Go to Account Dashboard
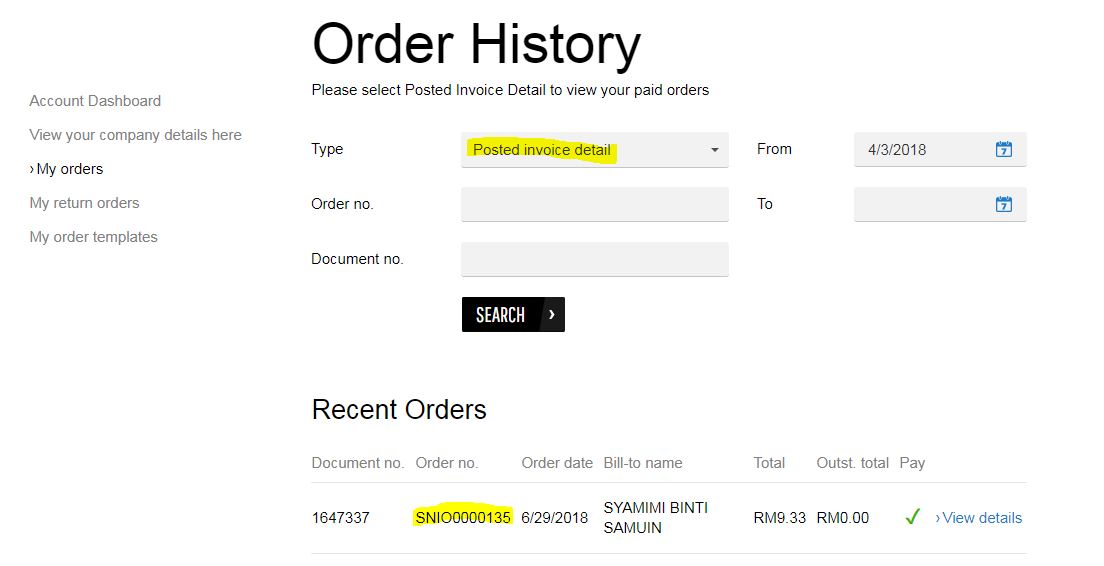 click(95, 101)
